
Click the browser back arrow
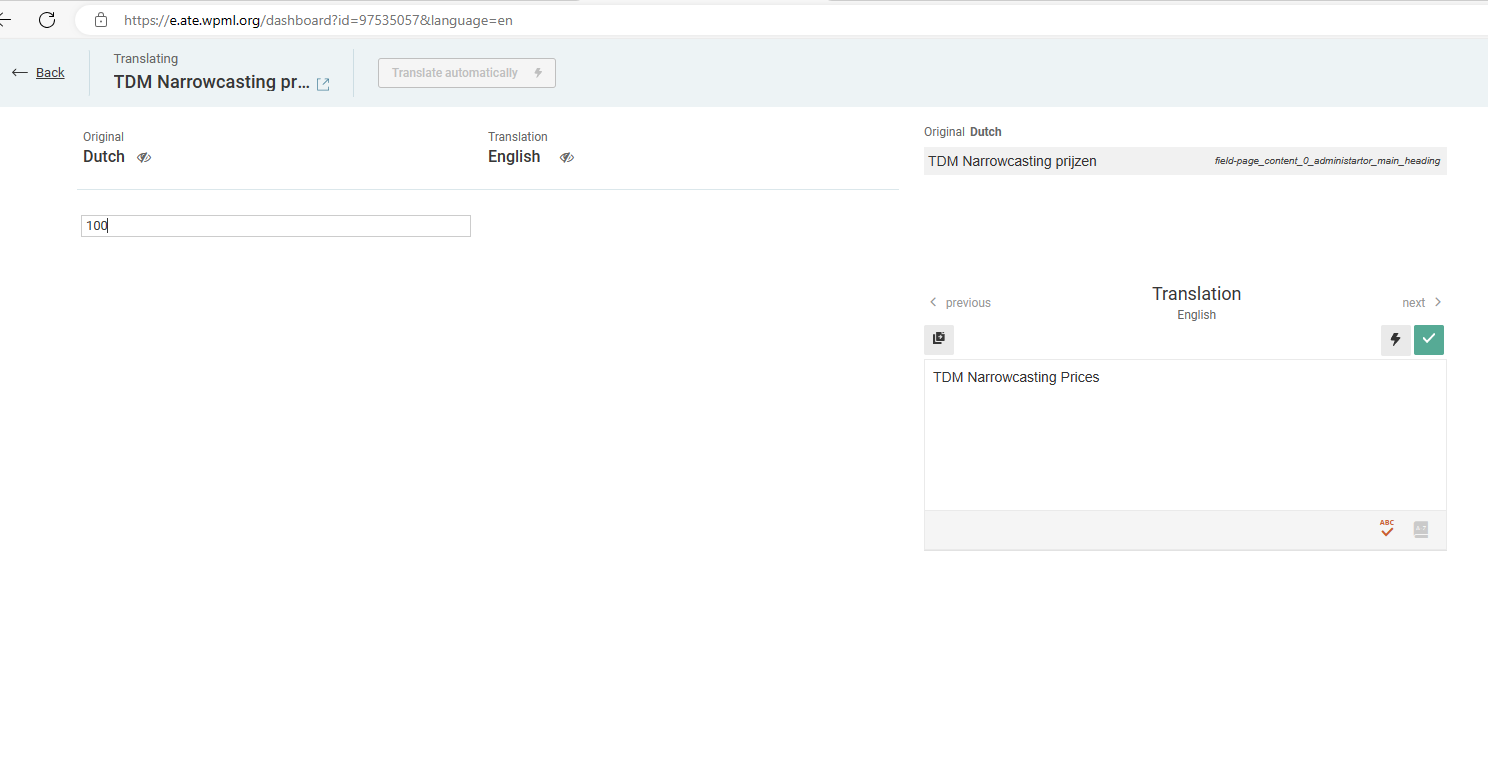pos(5,19)
